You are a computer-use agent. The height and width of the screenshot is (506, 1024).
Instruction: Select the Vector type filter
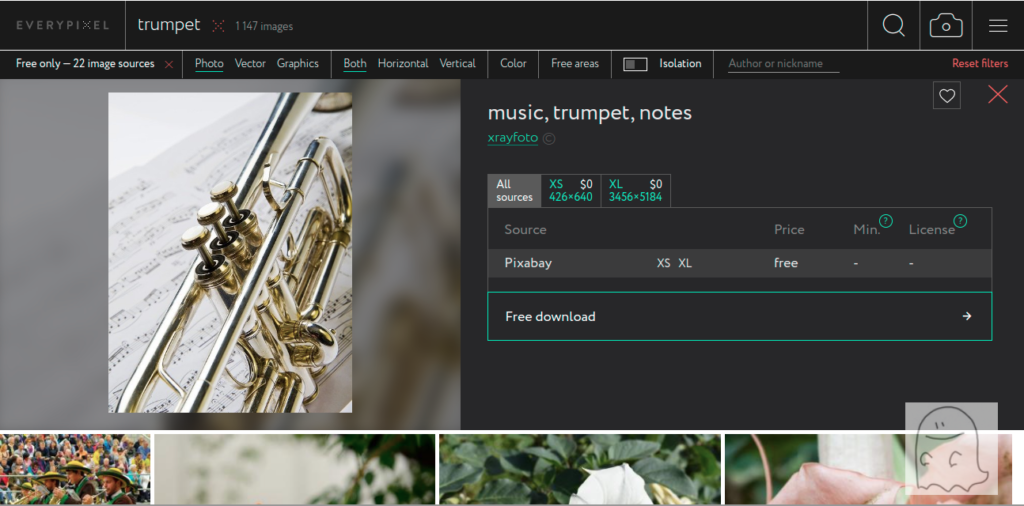[250, 64]
